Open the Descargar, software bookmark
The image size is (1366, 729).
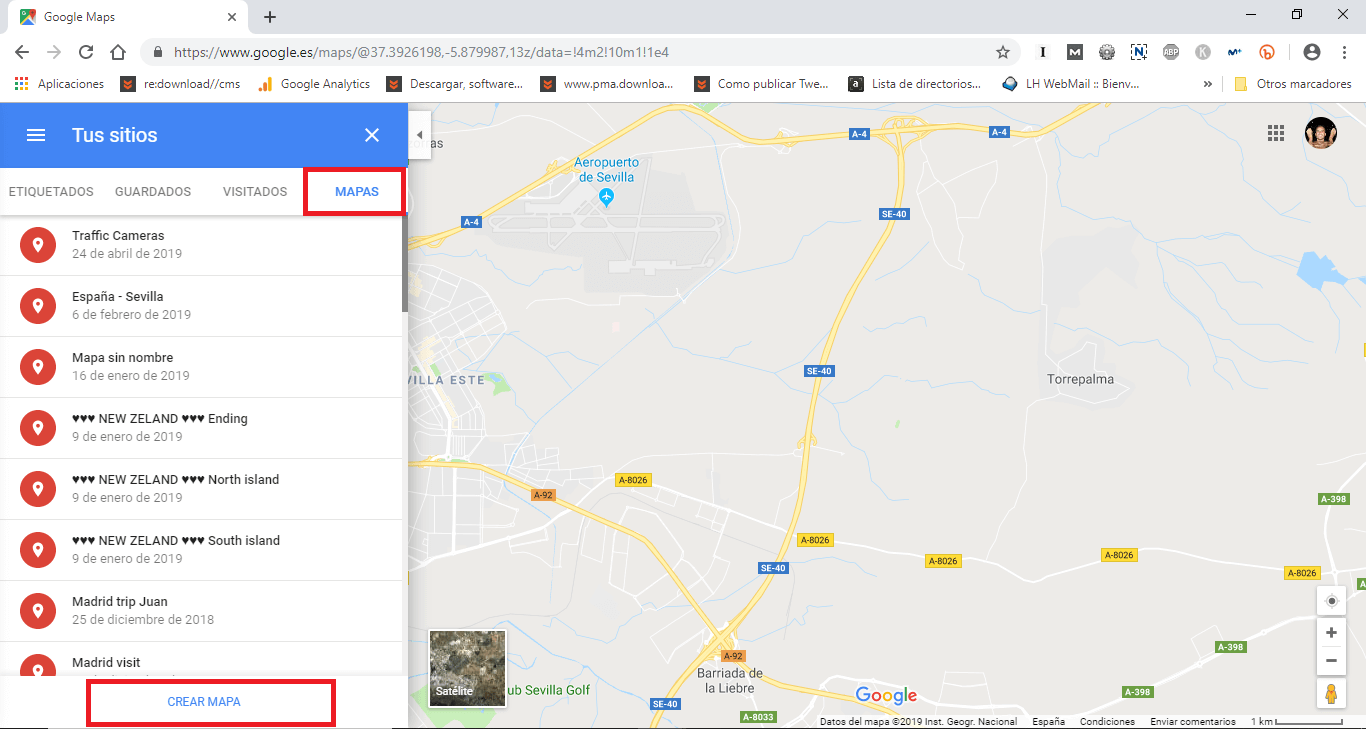coord(455,84)
